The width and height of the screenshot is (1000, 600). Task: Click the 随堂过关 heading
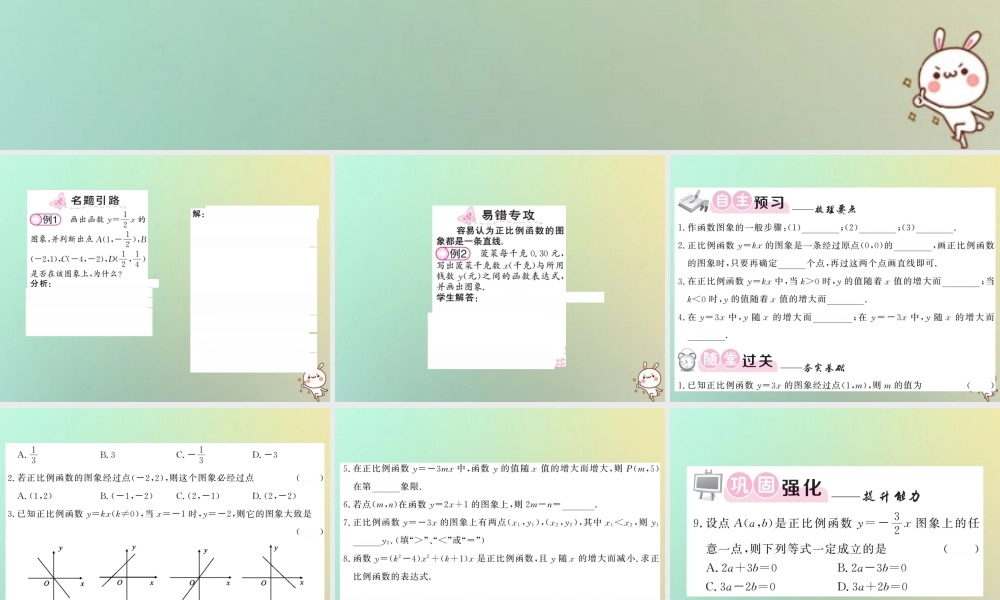point(737,360)
